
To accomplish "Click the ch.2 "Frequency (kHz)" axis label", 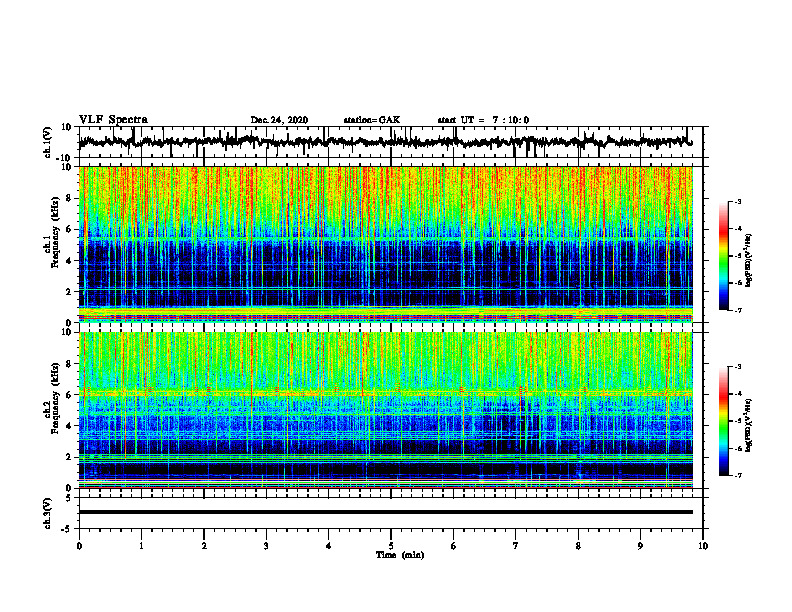I will pos(55,398).
